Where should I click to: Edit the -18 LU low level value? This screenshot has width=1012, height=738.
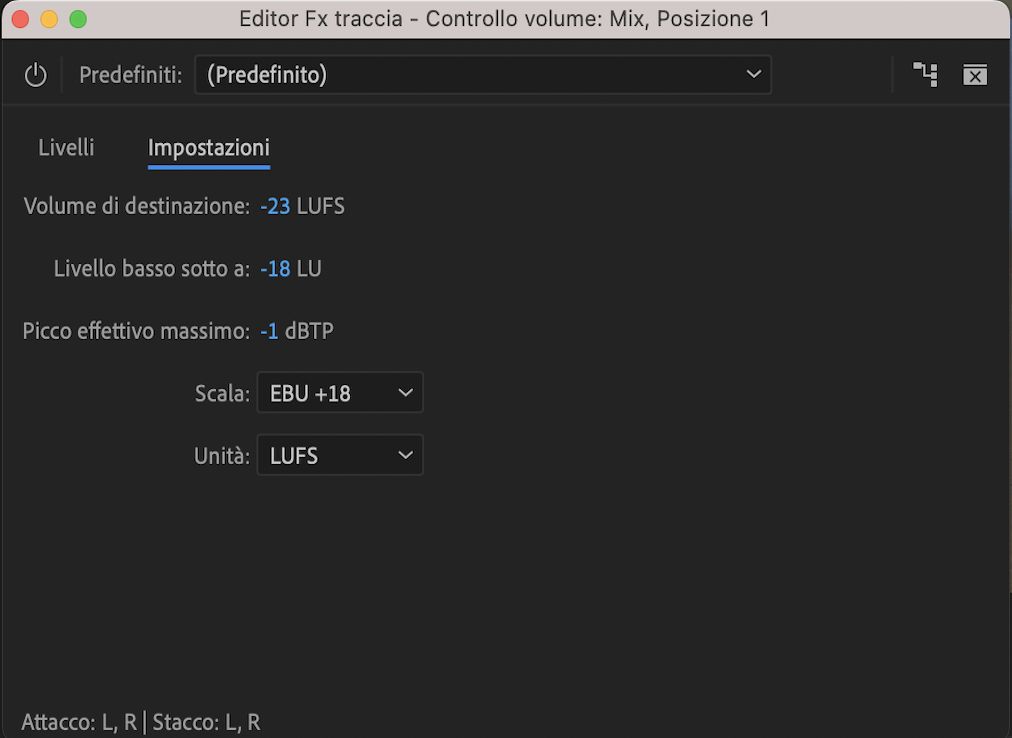pos(272,268)
